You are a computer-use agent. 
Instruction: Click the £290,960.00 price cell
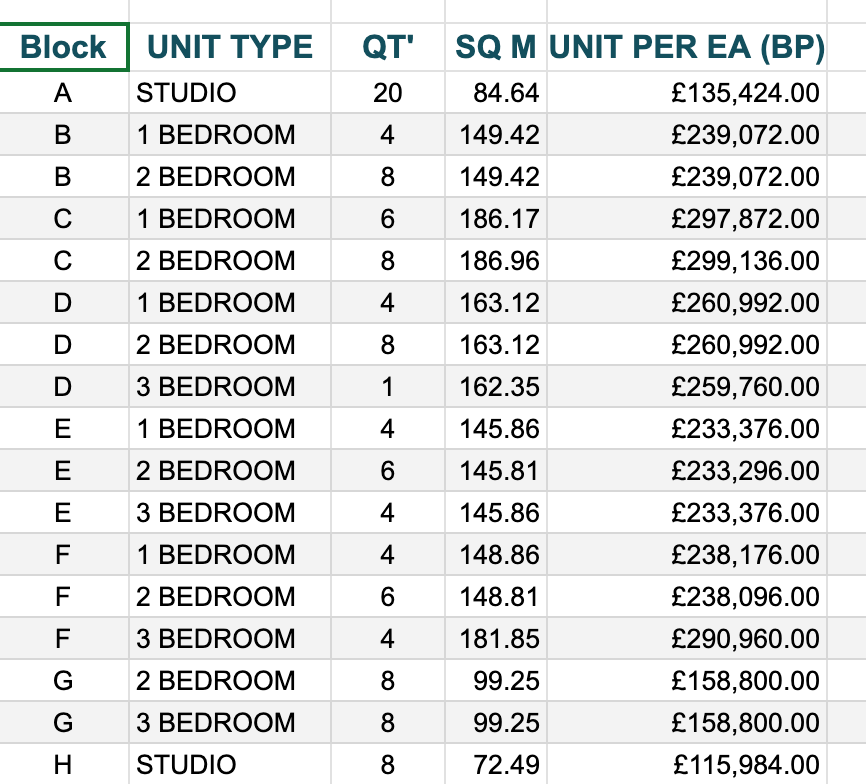click(x=746, y=639)
